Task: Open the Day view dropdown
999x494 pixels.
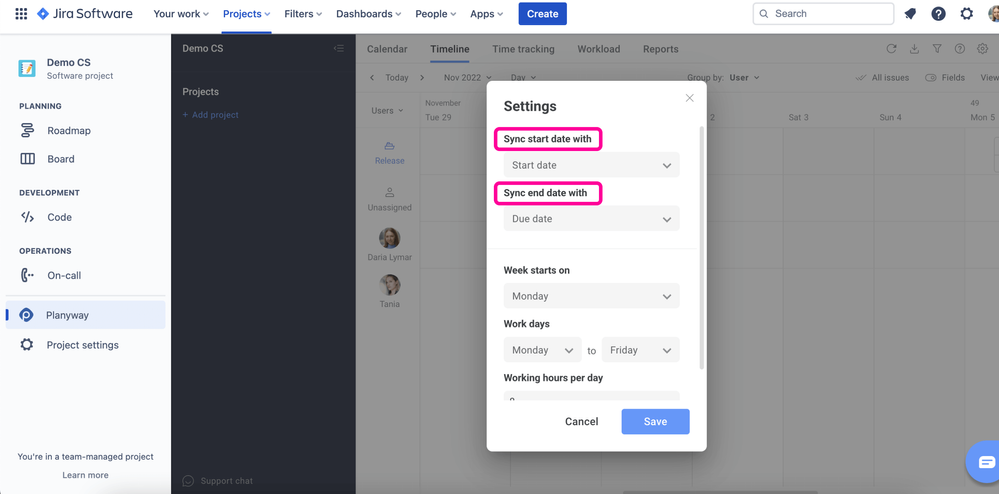Action: click(x=523, y=77)
